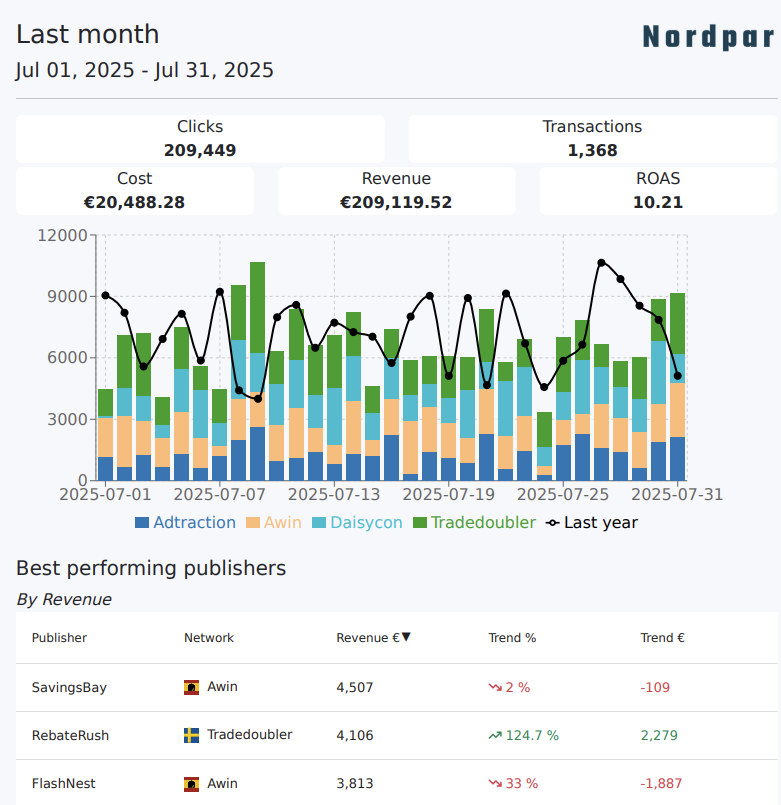The width and height of the screenshot is (781, 805).
Task: Click the Last month heading
Action: (87, 34)
